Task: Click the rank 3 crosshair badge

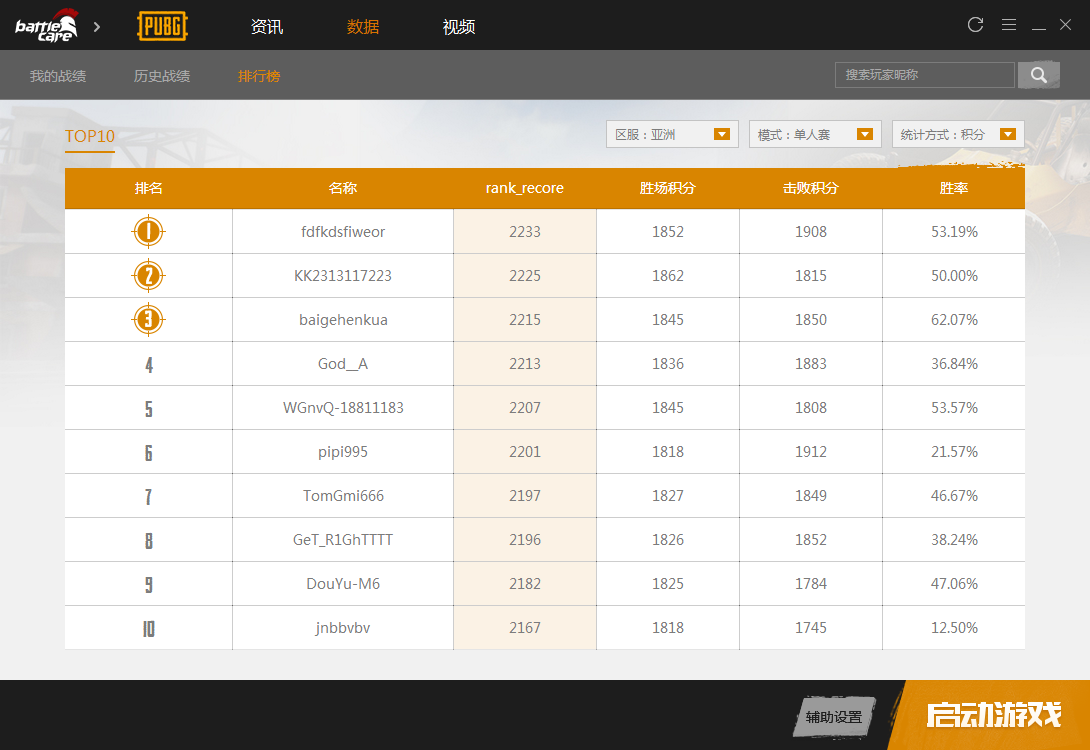Action: 148,320
